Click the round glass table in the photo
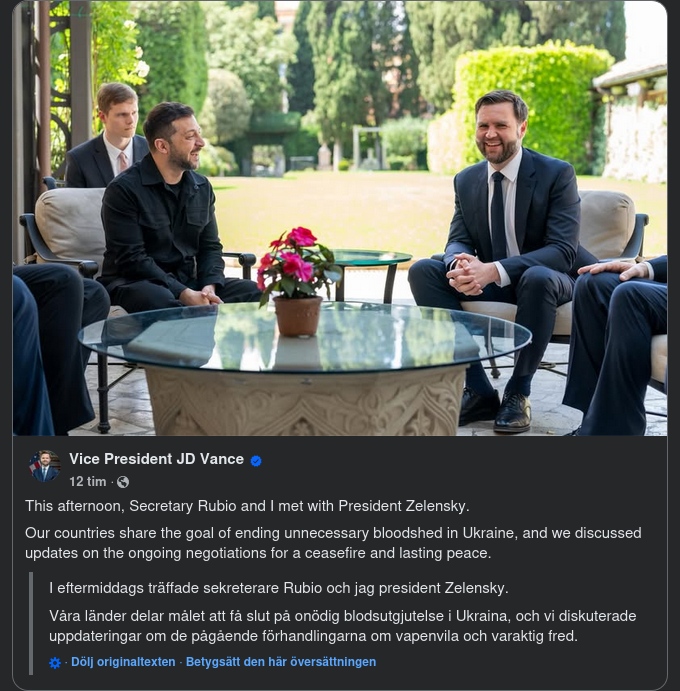 tap(304, 337)
